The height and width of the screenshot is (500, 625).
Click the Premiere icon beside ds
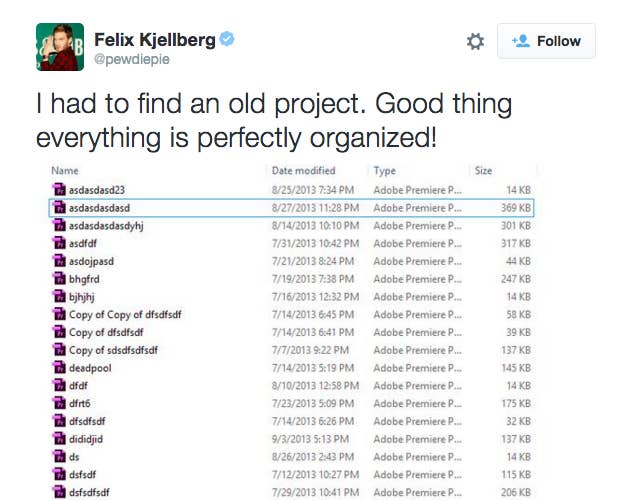(x=58, y=457)
